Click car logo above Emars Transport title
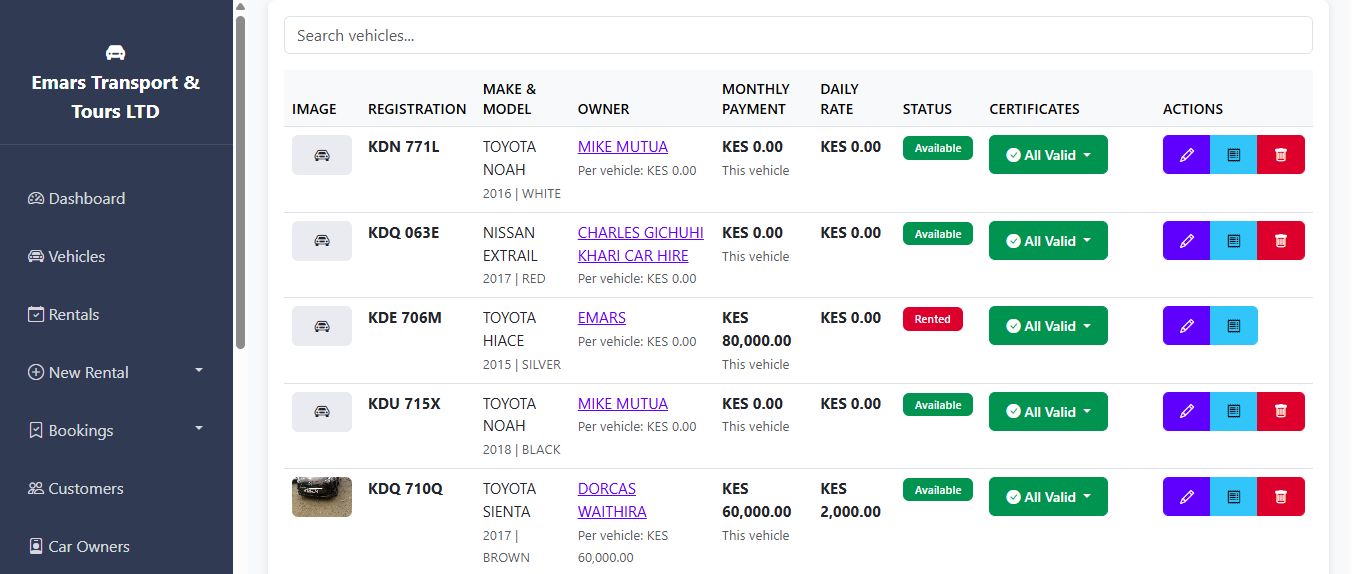The height and width of the screenshot is (574, 1352). [116, 52]
